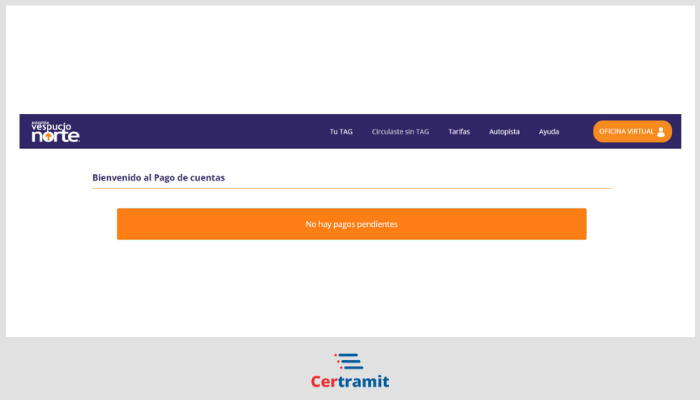Click the "No hay pagos pendientes" text
700x400 pixels.
click(x=351, y=224)
